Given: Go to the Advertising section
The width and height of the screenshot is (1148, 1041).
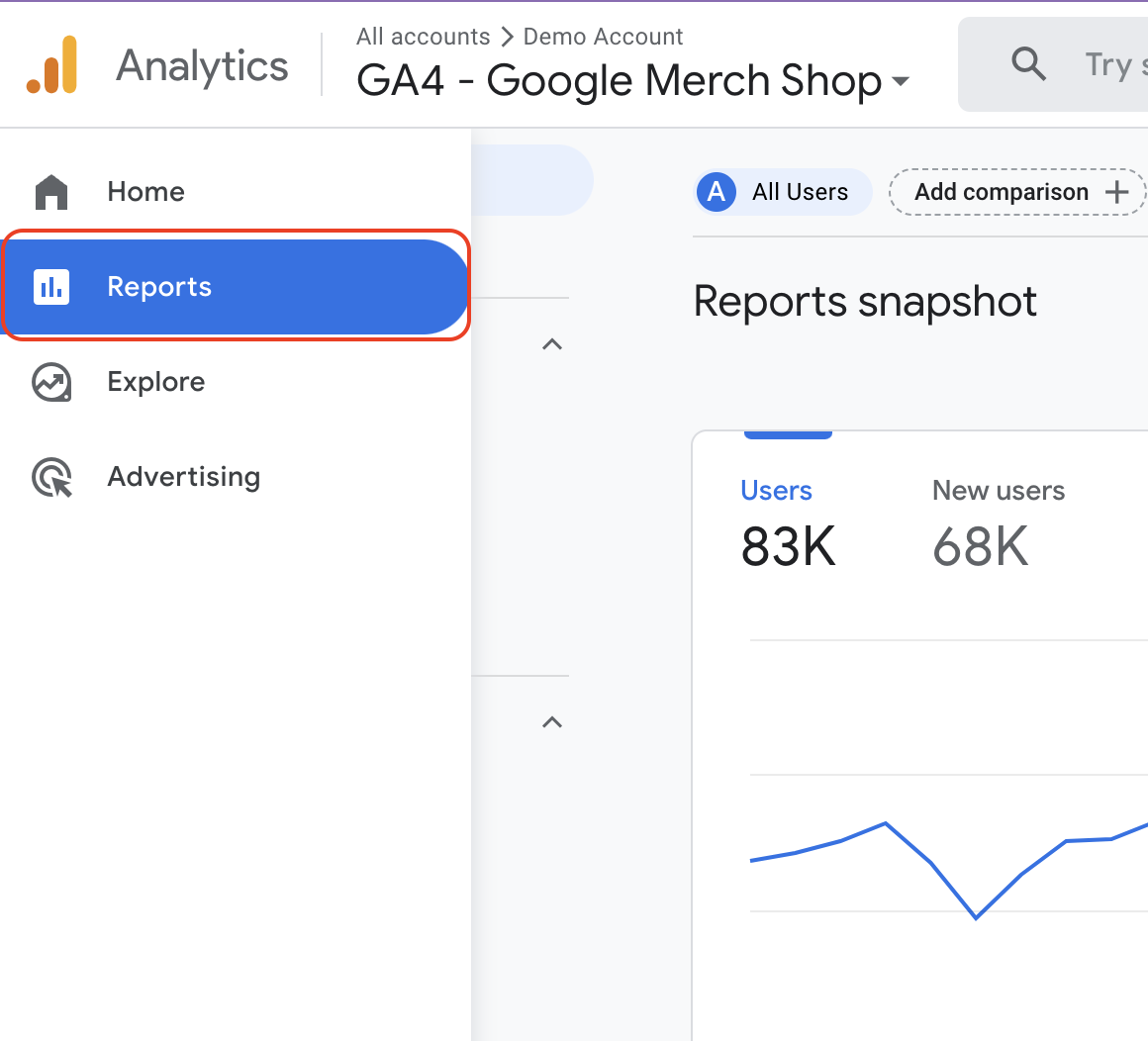Looking at the screenshot, I should pyautogui.click(x=235, y=477).
